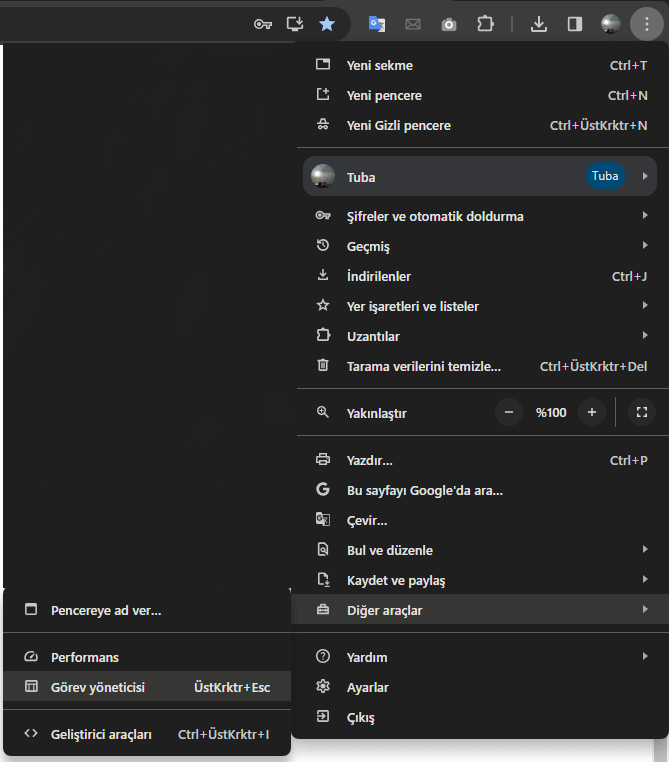The height and width of the screenshot is (762, 669).
Task: Click the toolbox icon beside Diğer araçlar
Action: click(323, 609)
